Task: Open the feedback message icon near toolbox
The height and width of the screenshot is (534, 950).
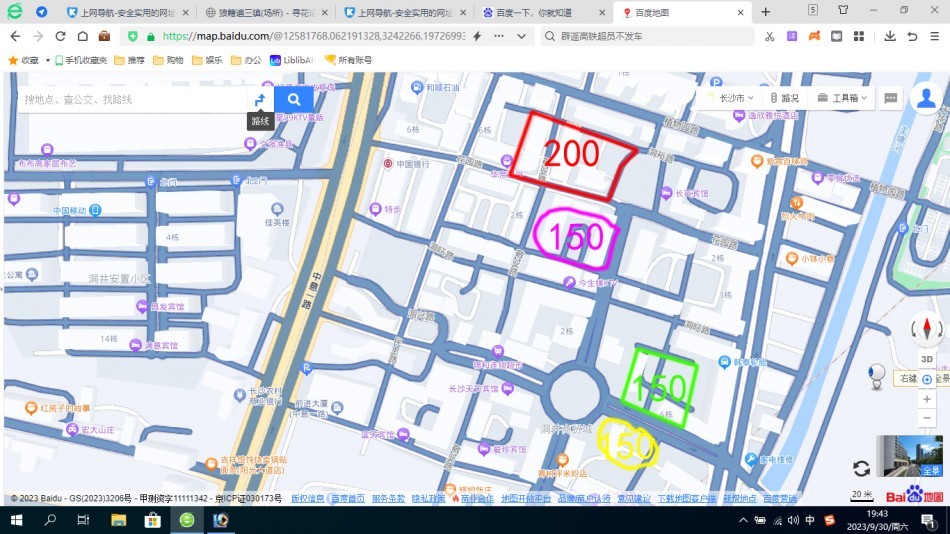Action: pos(891,98)
